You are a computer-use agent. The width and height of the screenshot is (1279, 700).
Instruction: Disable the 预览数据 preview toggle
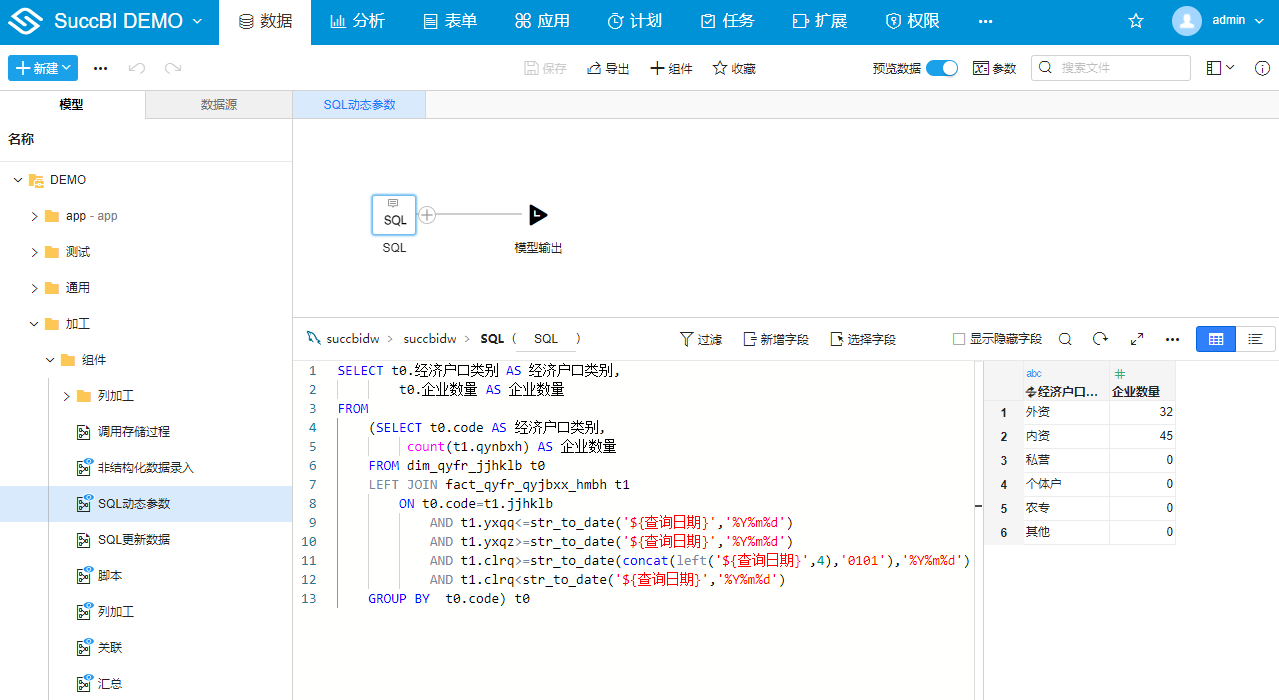938,68
